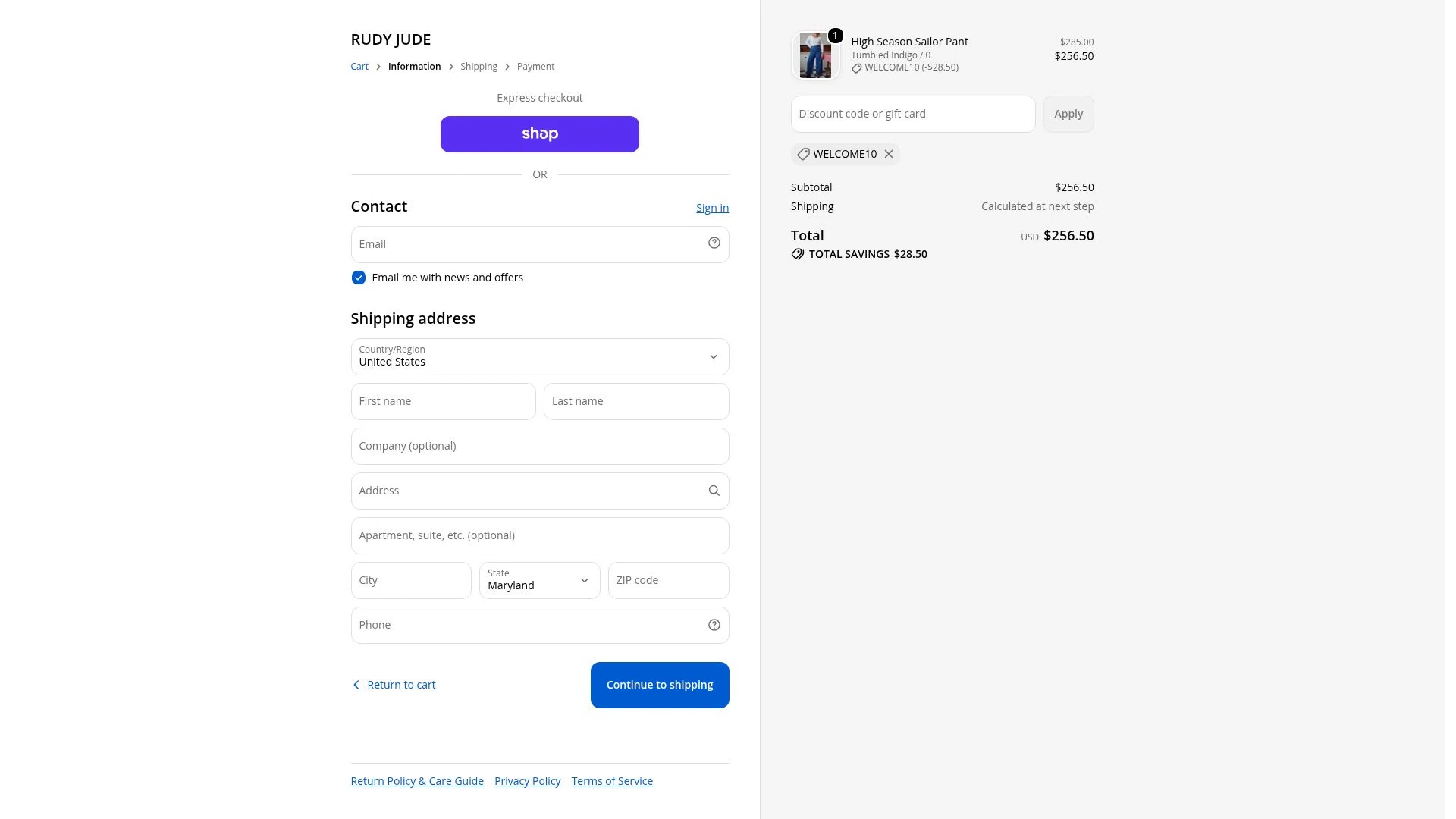Click the address search magnifier icon
1456x819 pixels.
click(714, 491)
